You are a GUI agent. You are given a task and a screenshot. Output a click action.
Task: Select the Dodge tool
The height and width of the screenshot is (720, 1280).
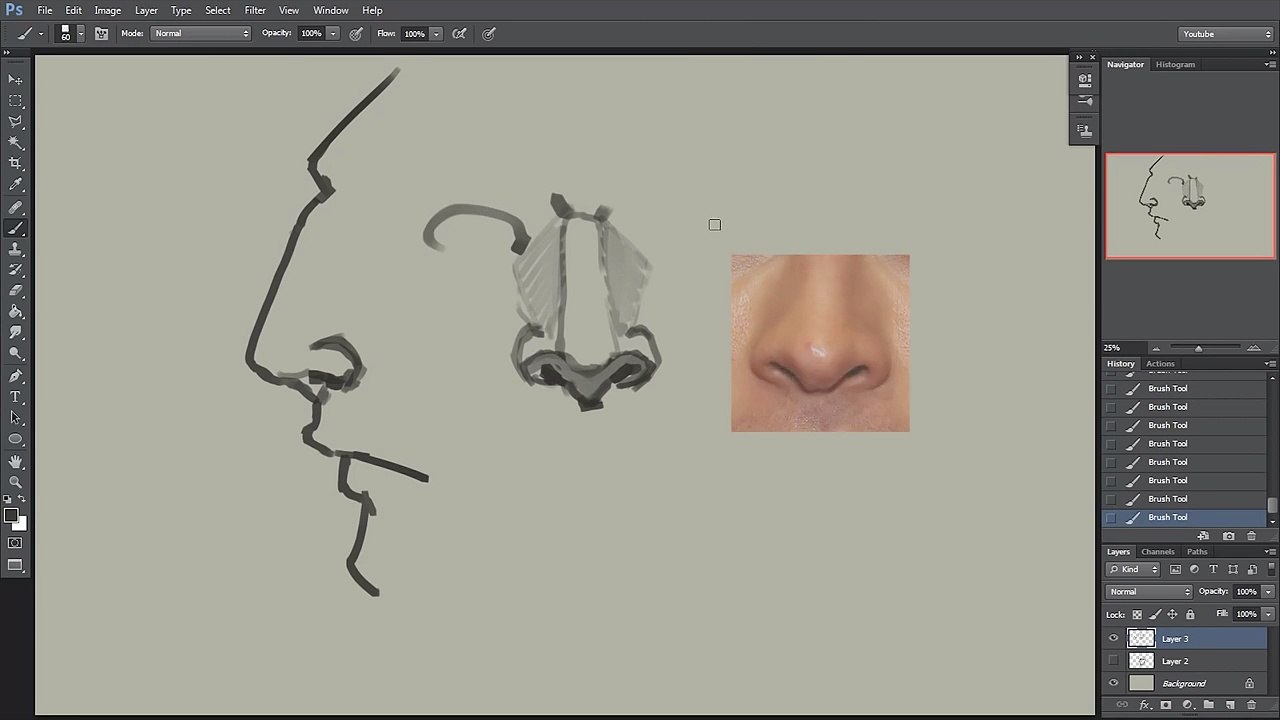[16, 354]
